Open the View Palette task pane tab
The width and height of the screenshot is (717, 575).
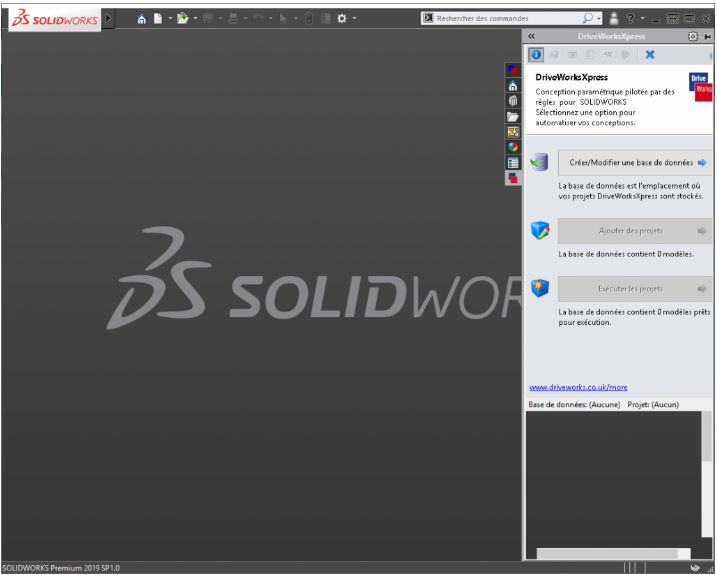513,132
